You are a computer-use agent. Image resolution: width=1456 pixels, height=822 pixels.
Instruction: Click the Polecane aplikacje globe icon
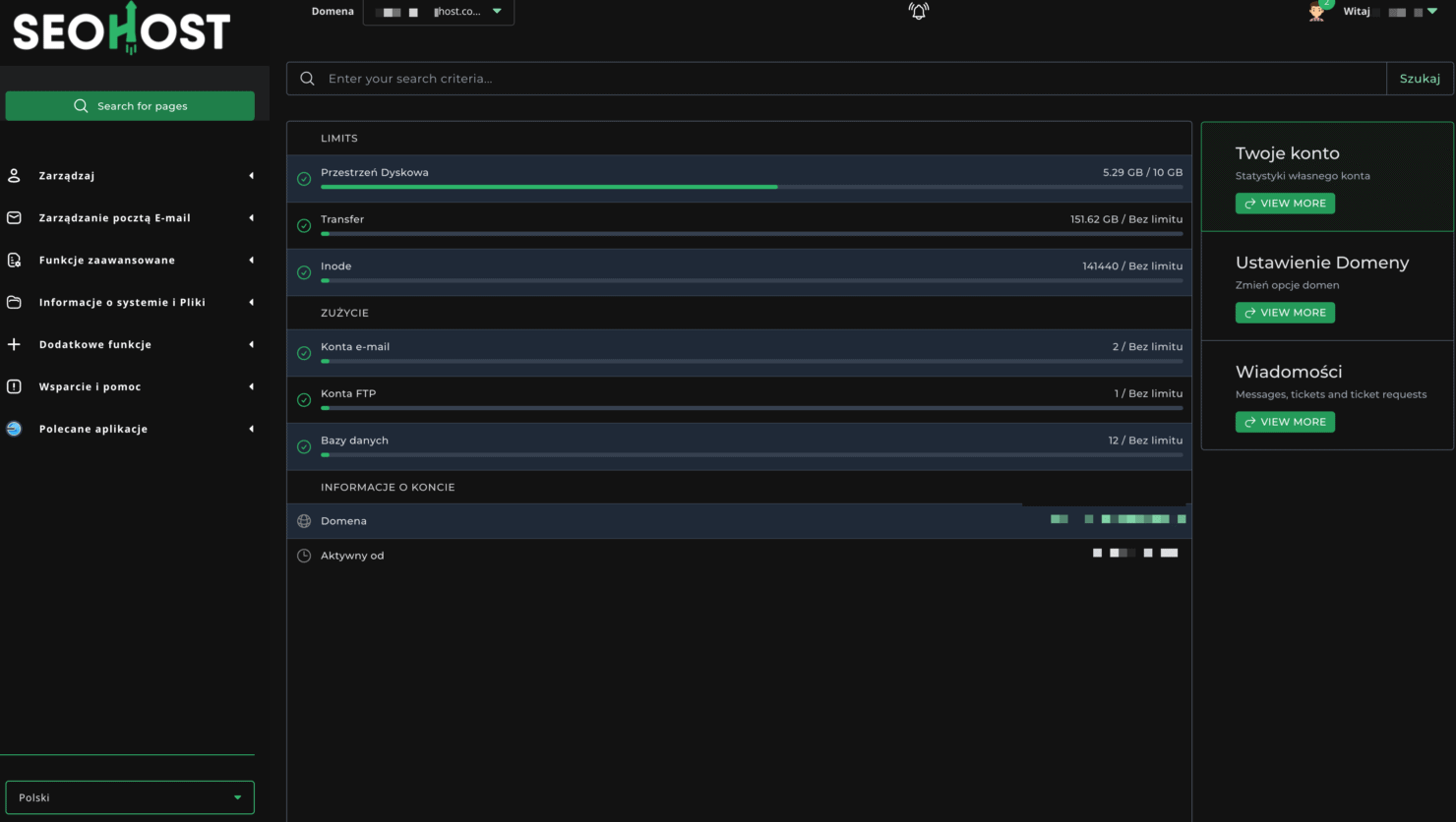[x=14, y=429]
